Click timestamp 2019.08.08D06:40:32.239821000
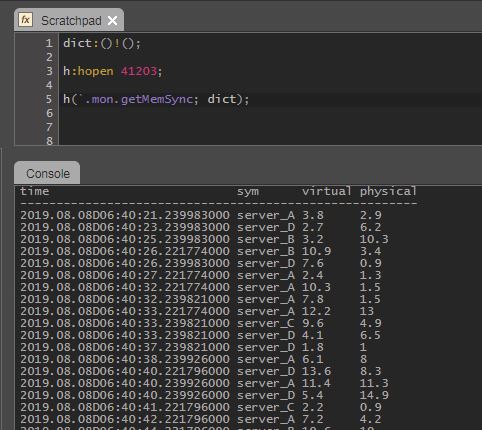 (x=125, y=299)
